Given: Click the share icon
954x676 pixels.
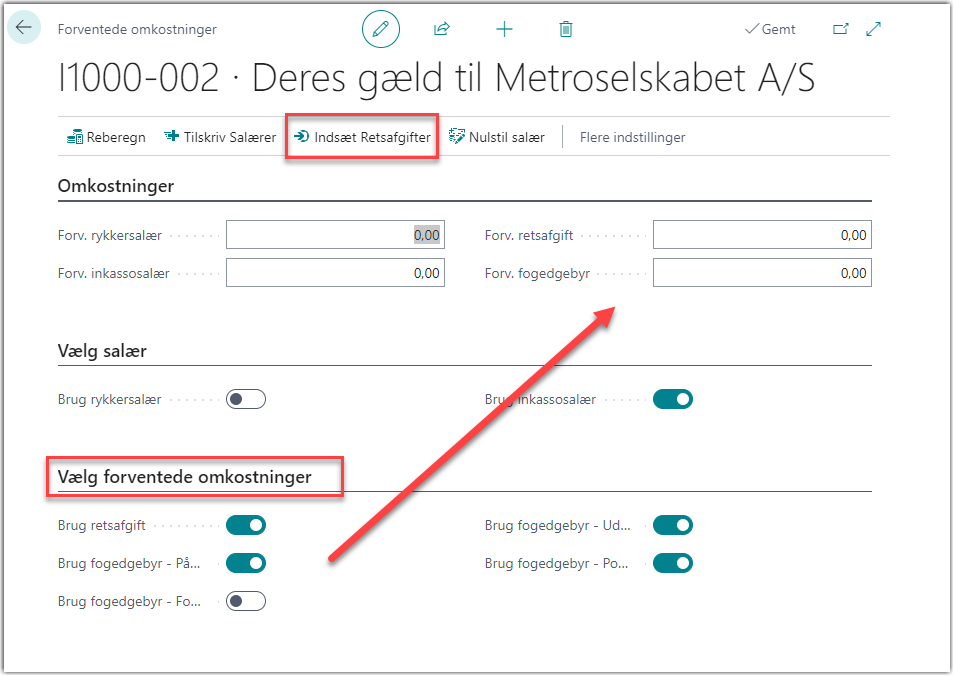Looking at the screenshot, I should pyautogui.click(x=442, y=30).
